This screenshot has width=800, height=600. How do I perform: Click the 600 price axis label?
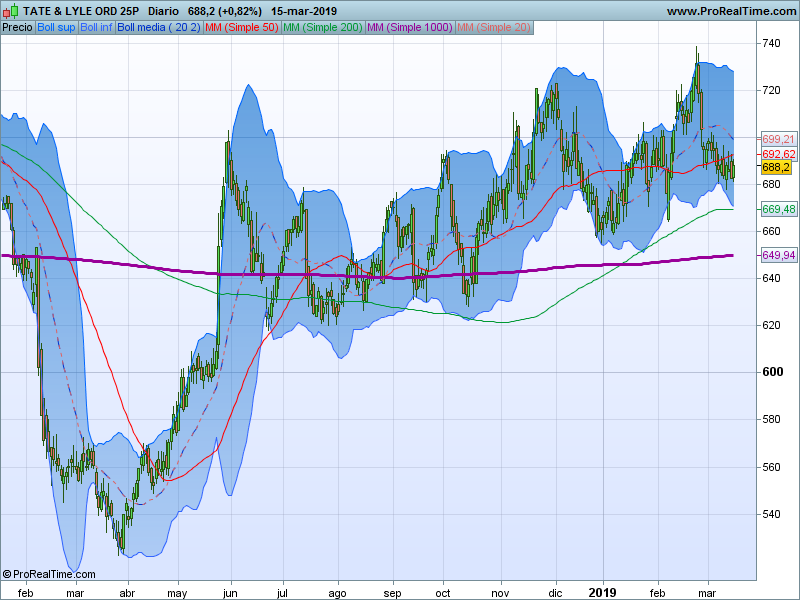(772, 372)
